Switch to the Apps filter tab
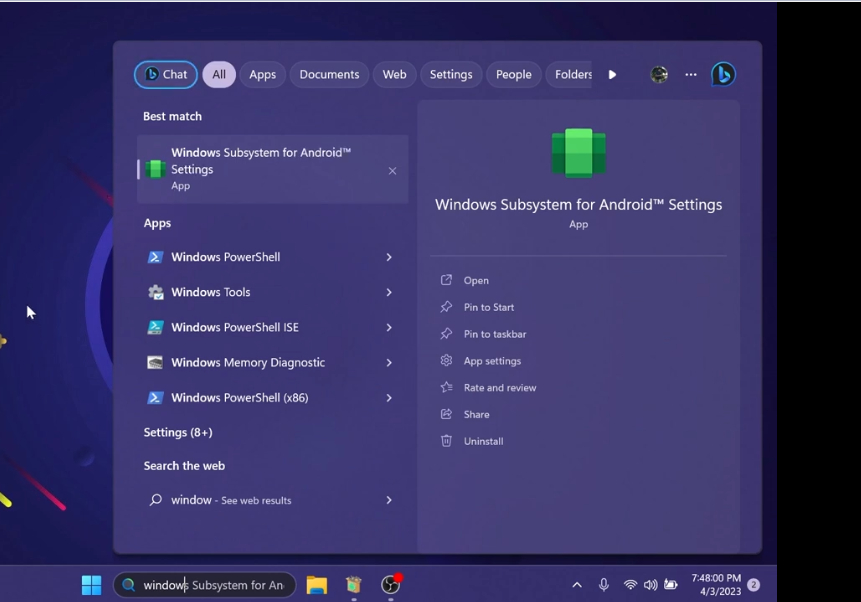 click(262, 74)
